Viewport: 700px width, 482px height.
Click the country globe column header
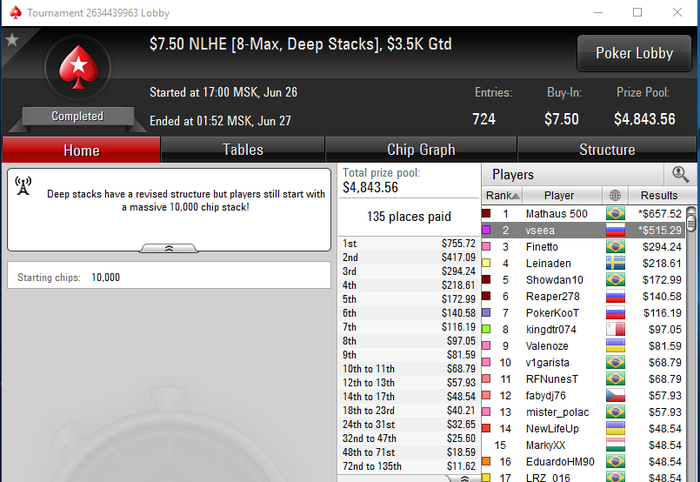[615, 195]
